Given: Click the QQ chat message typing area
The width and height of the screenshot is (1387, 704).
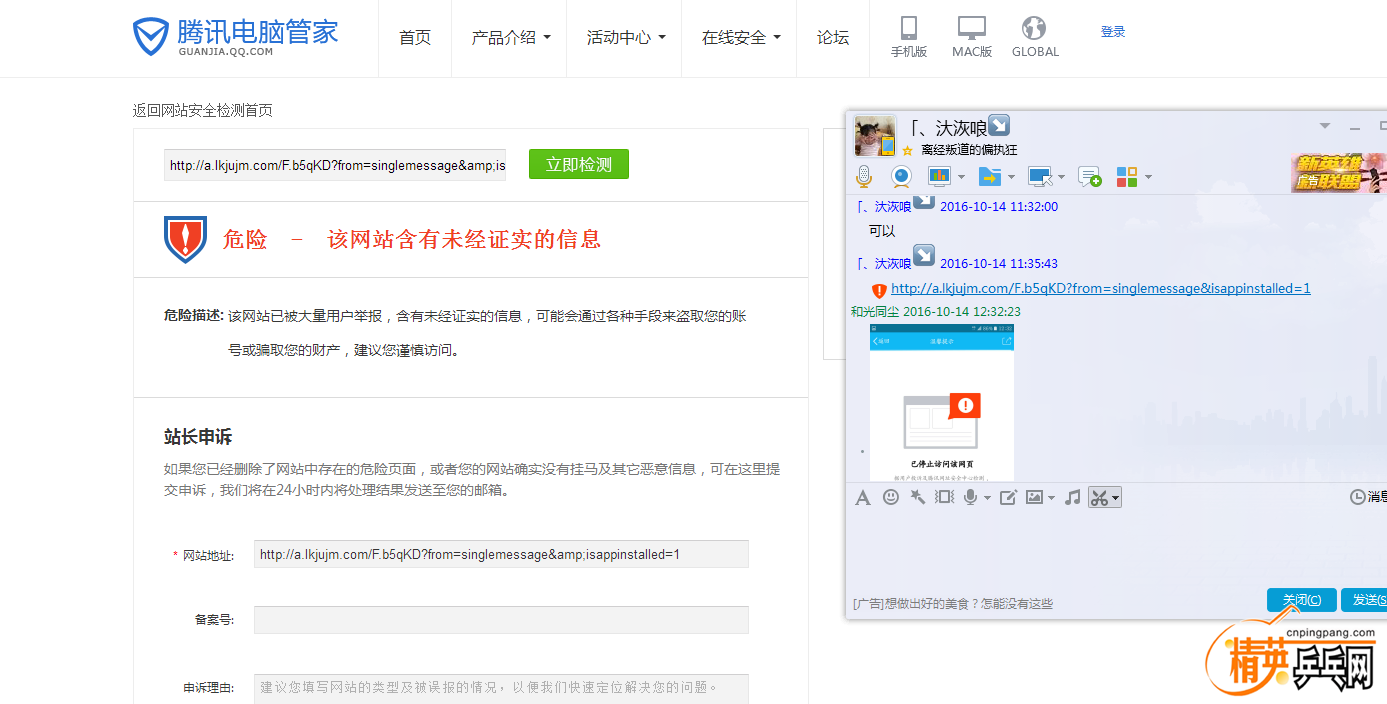Looking at the screenshot, I should tap(1116, 547).
